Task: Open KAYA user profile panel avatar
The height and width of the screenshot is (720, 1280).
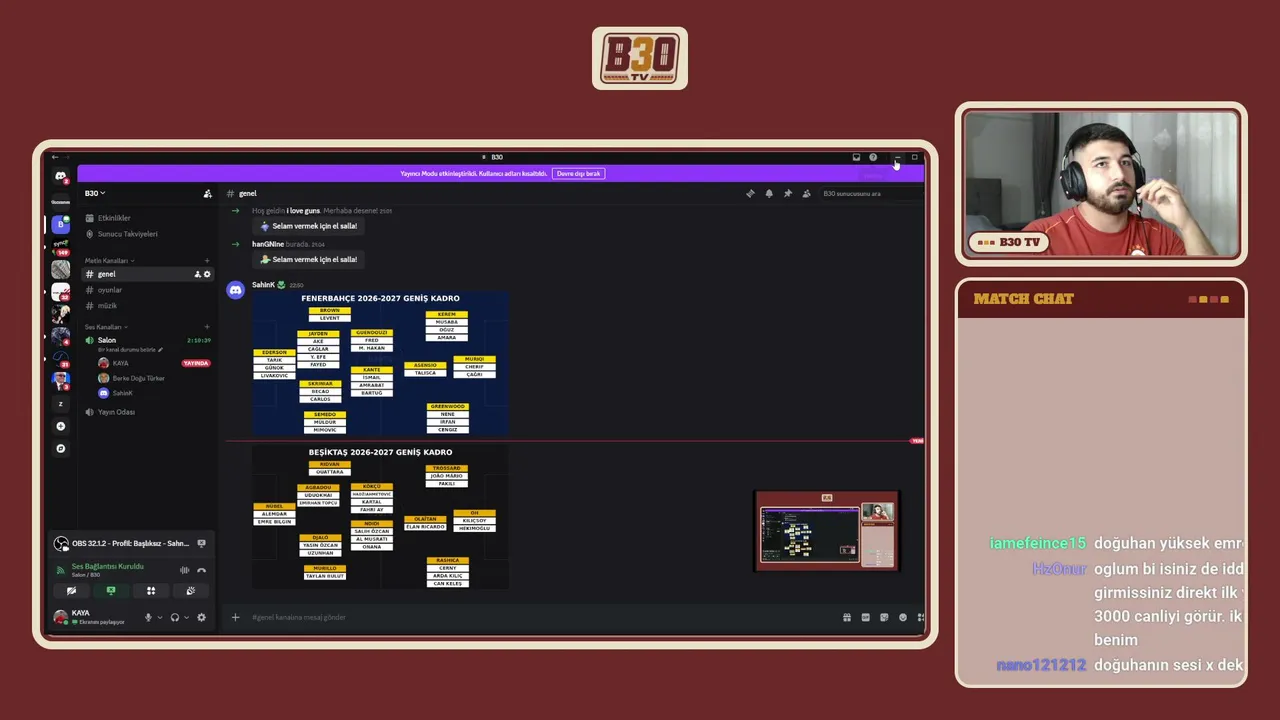Action: [61, 617]
